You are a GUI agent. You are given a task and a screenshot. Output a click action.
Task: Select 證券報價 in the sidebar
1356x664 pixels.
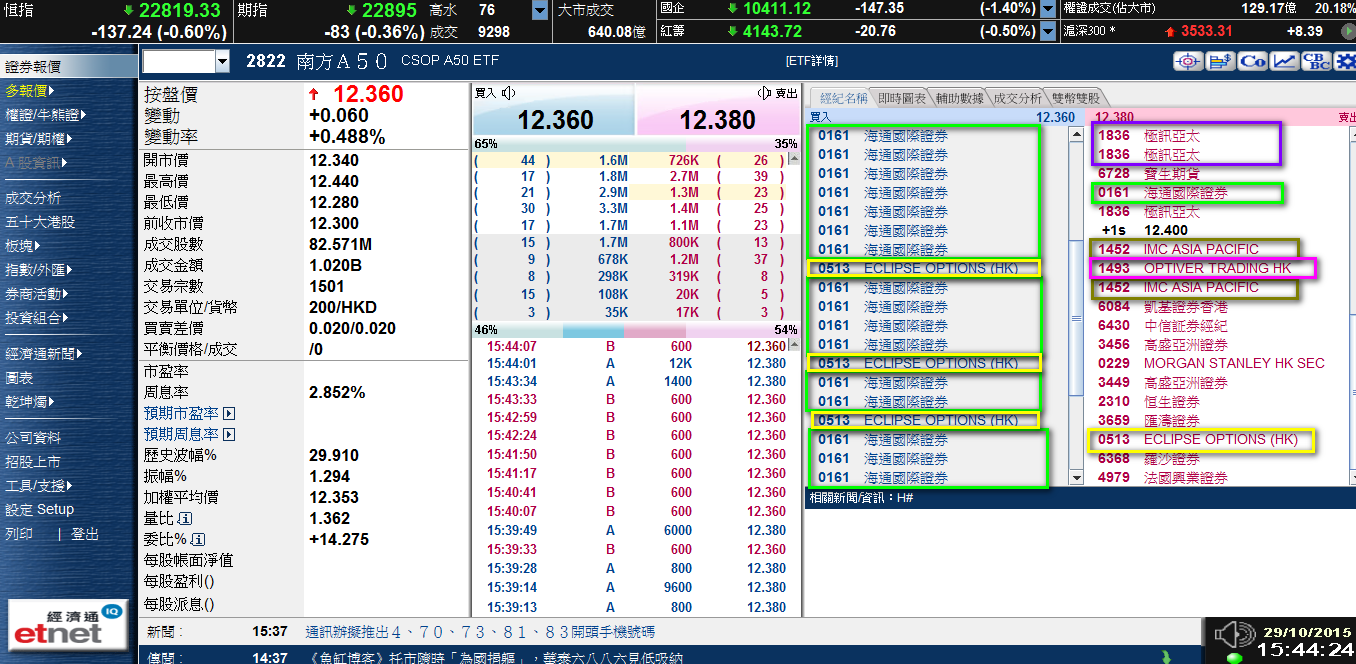(69, 67)
